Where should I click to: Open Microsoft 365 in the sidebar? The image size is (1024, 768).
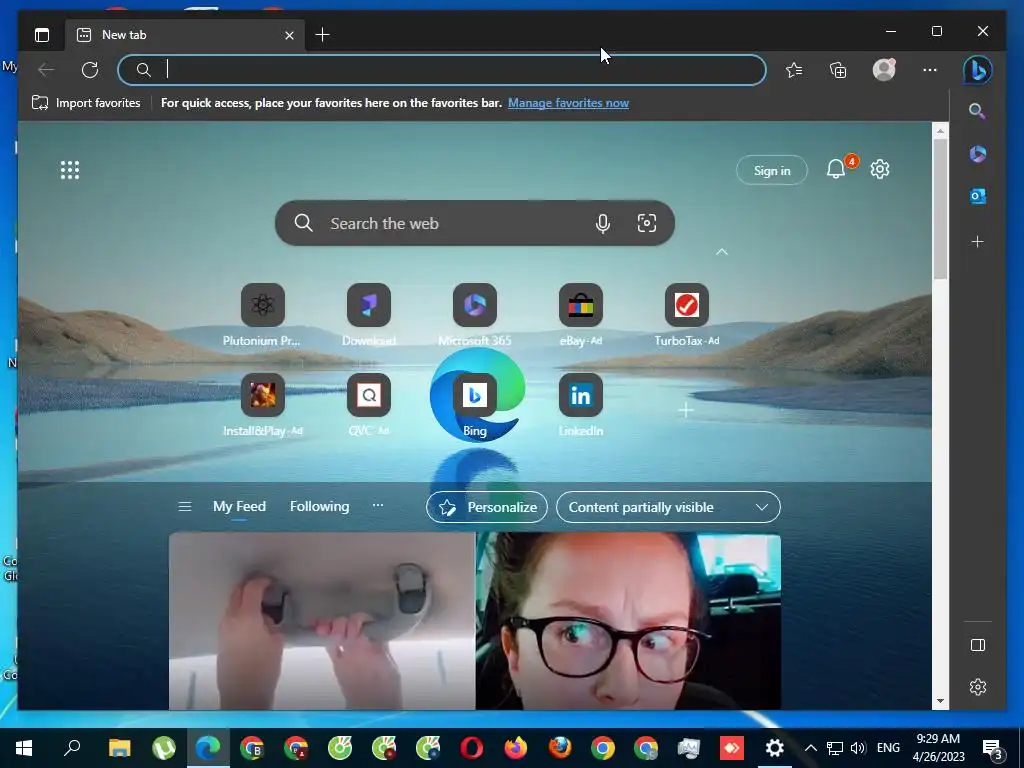tap(978, 154)
